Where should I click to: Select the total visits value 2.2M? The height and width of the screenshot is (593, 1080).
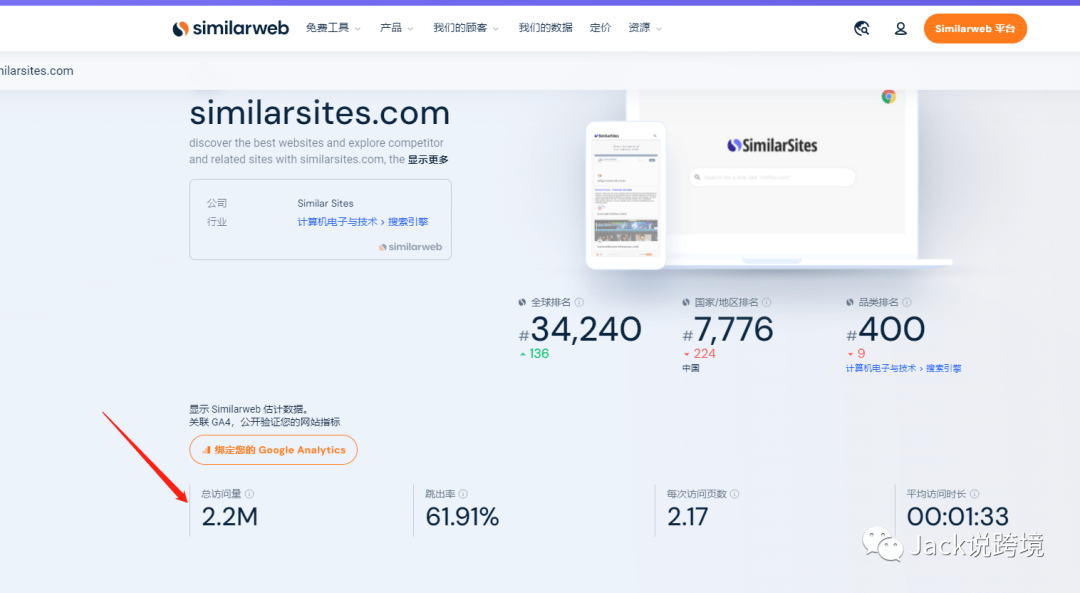(x=230, y=517)
